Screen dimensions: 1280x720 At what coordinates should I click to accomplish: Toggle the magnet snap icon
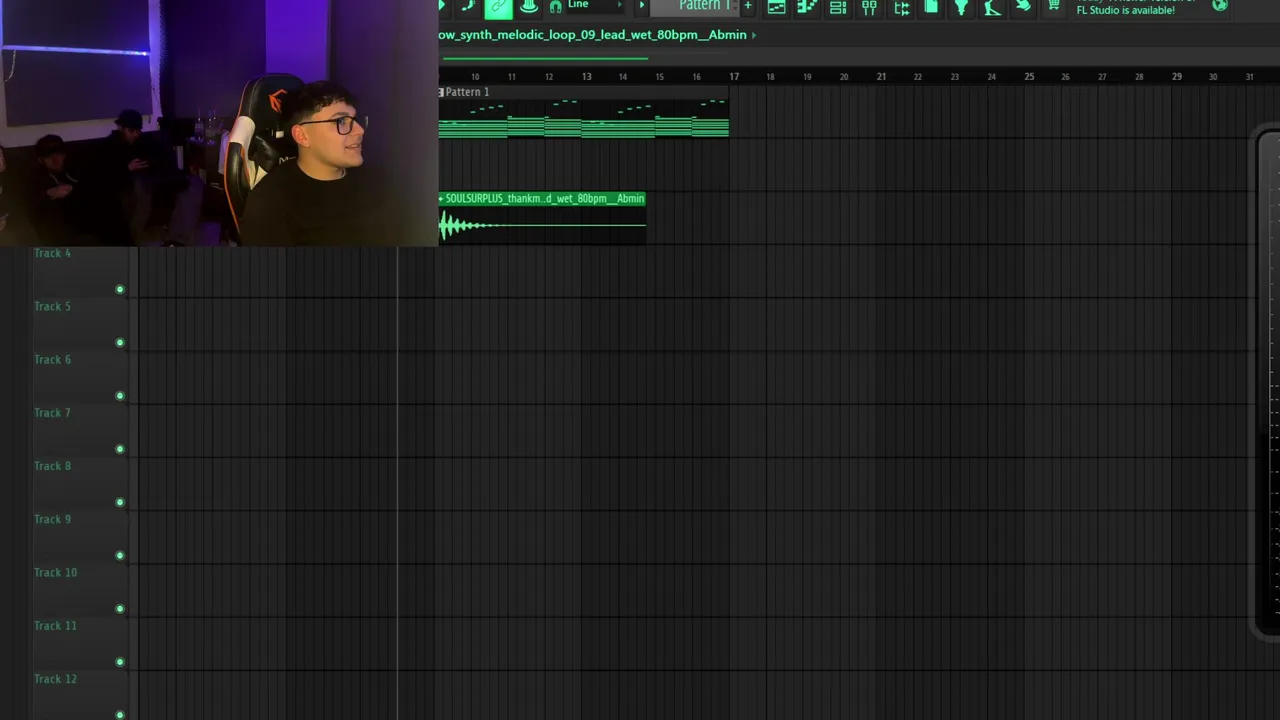pyautogui.click(x=555, y=7)
